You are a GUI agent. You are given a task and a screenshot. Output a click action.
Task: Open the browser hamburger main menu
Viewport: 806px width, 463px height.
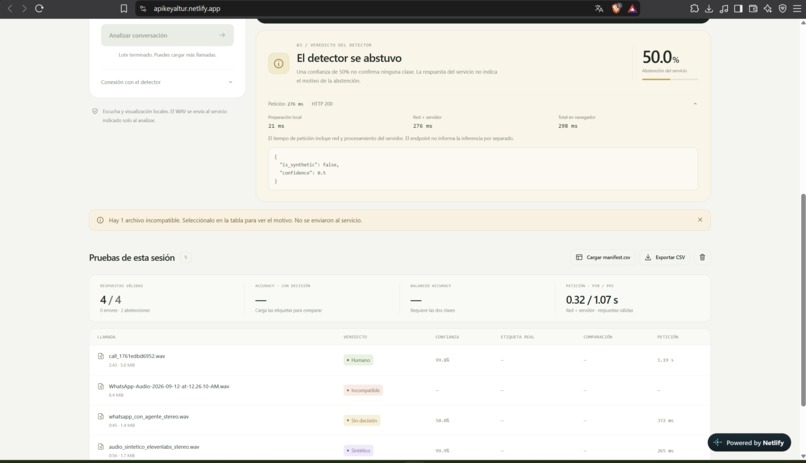797,9
